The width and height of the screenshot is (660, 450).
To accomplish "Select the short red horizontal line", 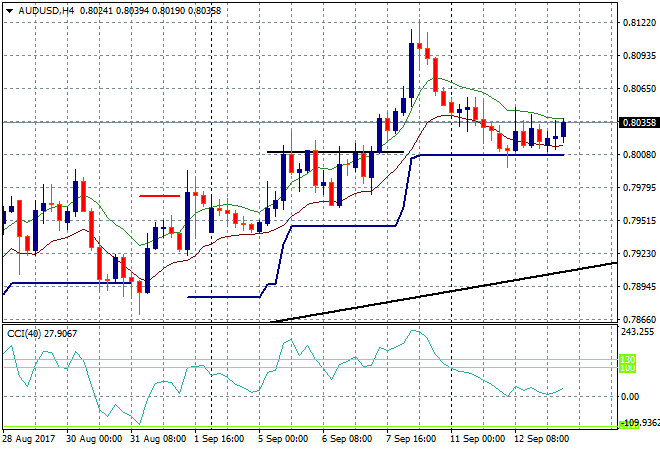I will pos(160,196).
